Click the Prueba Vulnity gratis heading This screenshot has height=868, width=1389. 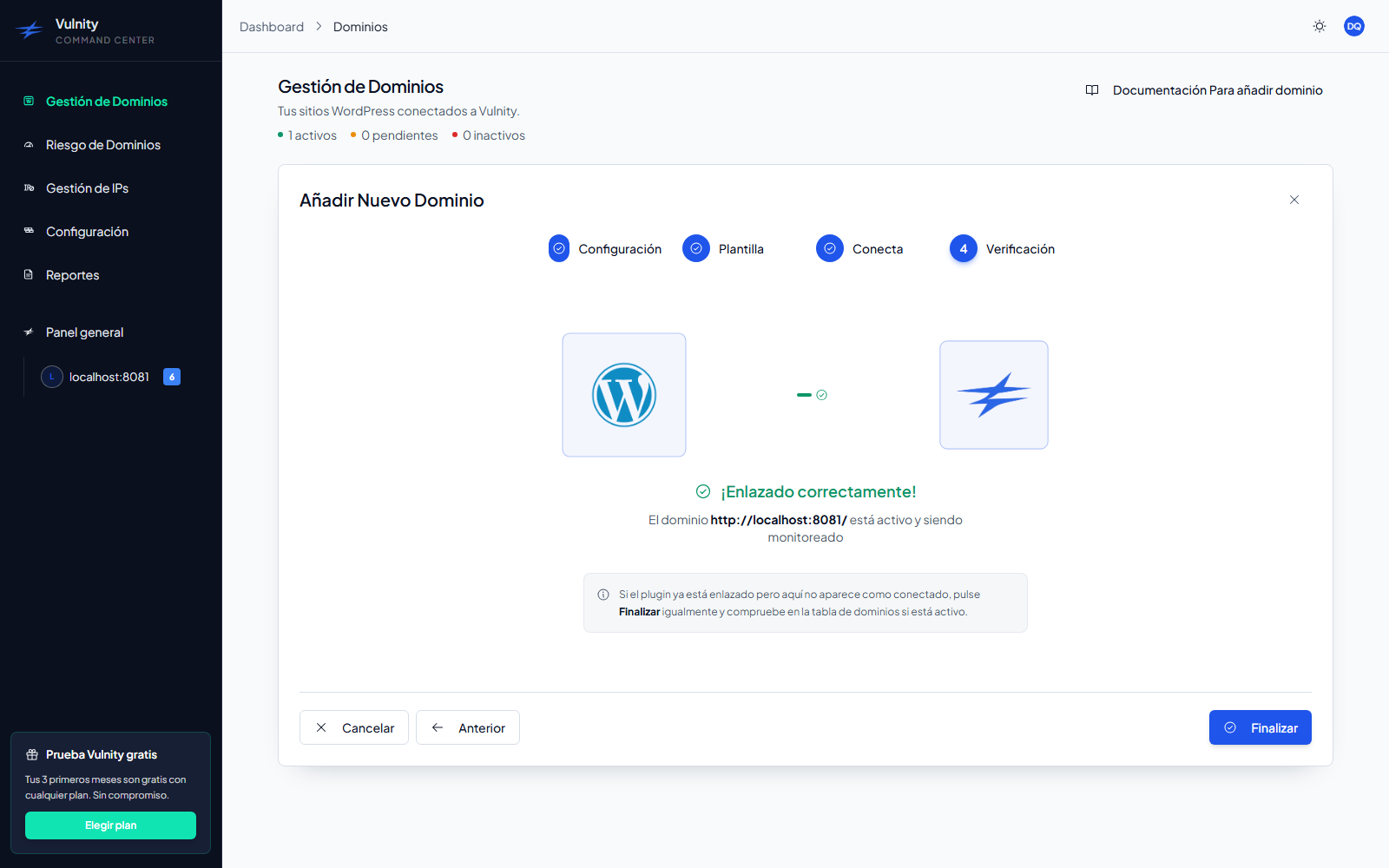[x=102, y=754]
